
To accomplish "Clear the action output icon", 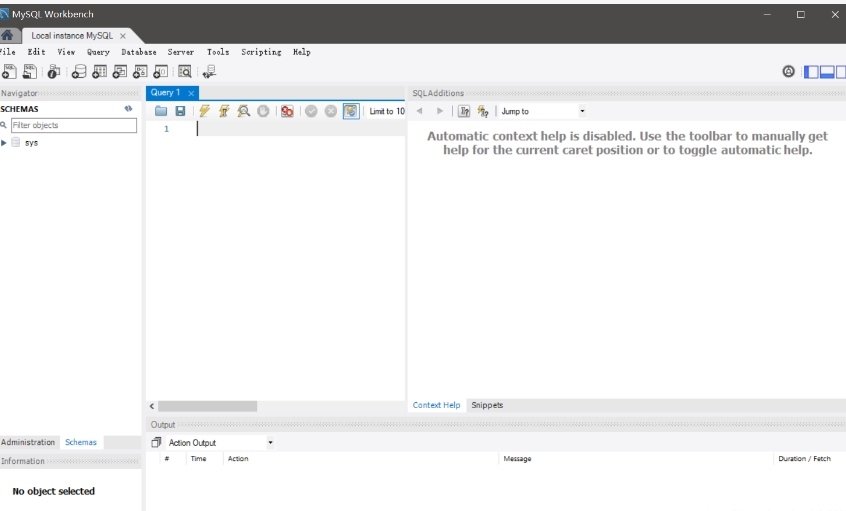I will click(156, 442).
